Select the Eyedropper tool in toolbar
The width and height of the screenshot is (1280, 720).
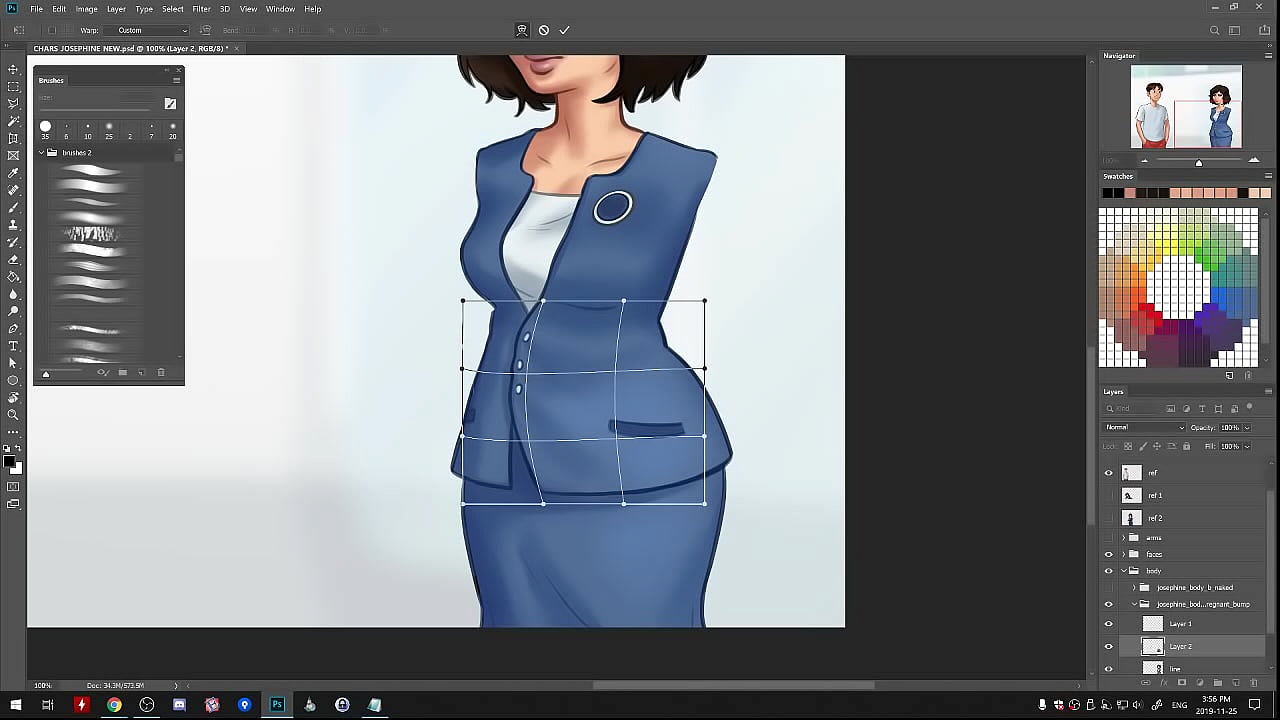click(x=13, y=173)
